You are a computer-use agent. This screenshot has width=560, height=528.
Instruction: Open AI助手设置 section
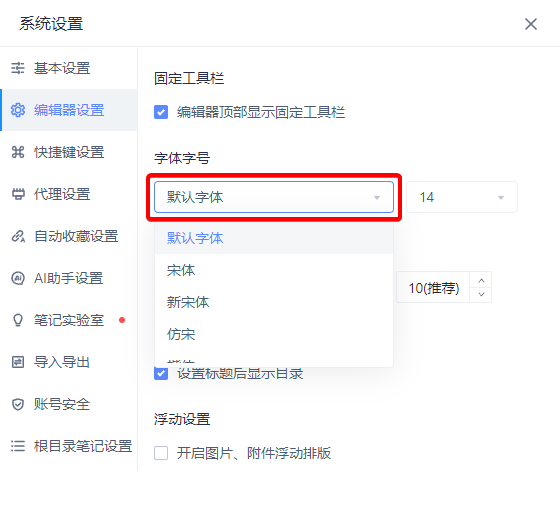coord(69,278)
